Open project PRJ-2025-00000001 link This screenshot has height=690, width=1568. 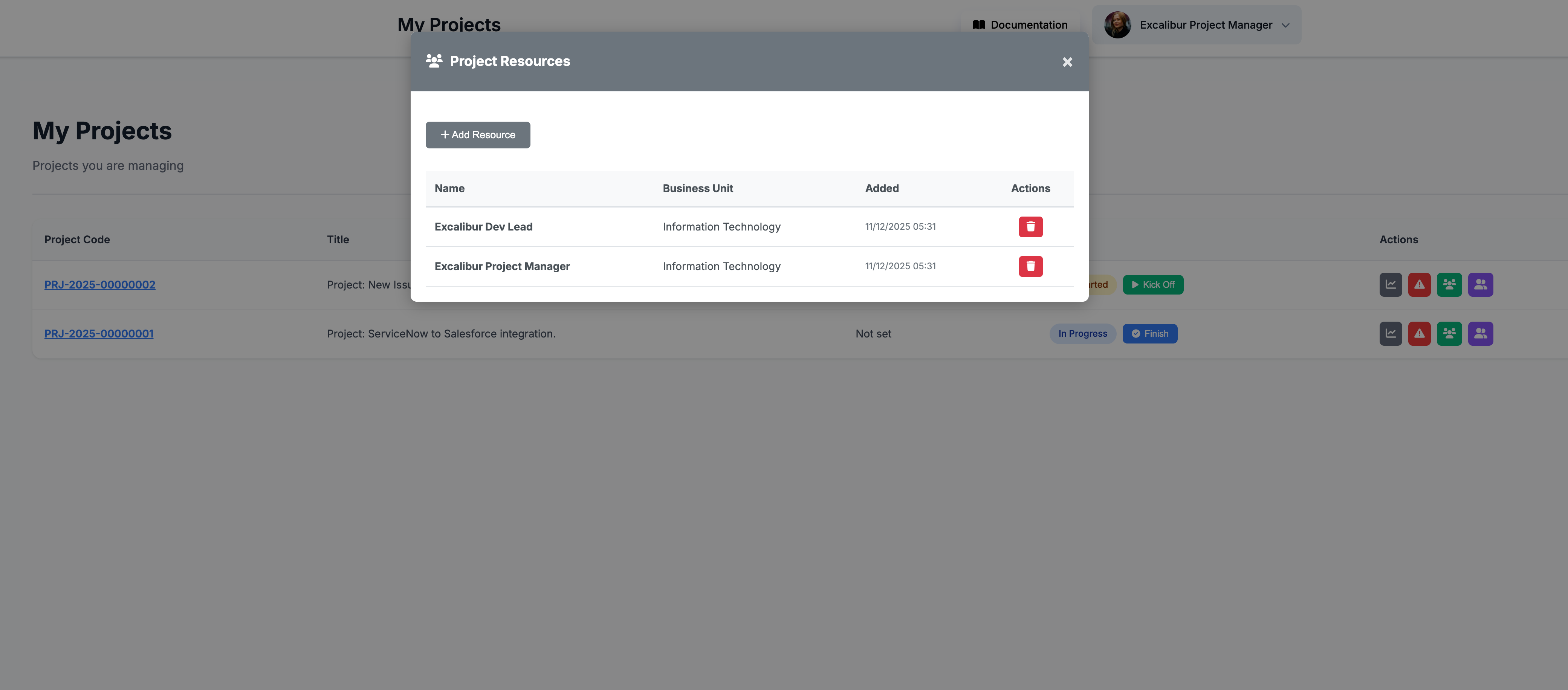[x=99, y=333]
